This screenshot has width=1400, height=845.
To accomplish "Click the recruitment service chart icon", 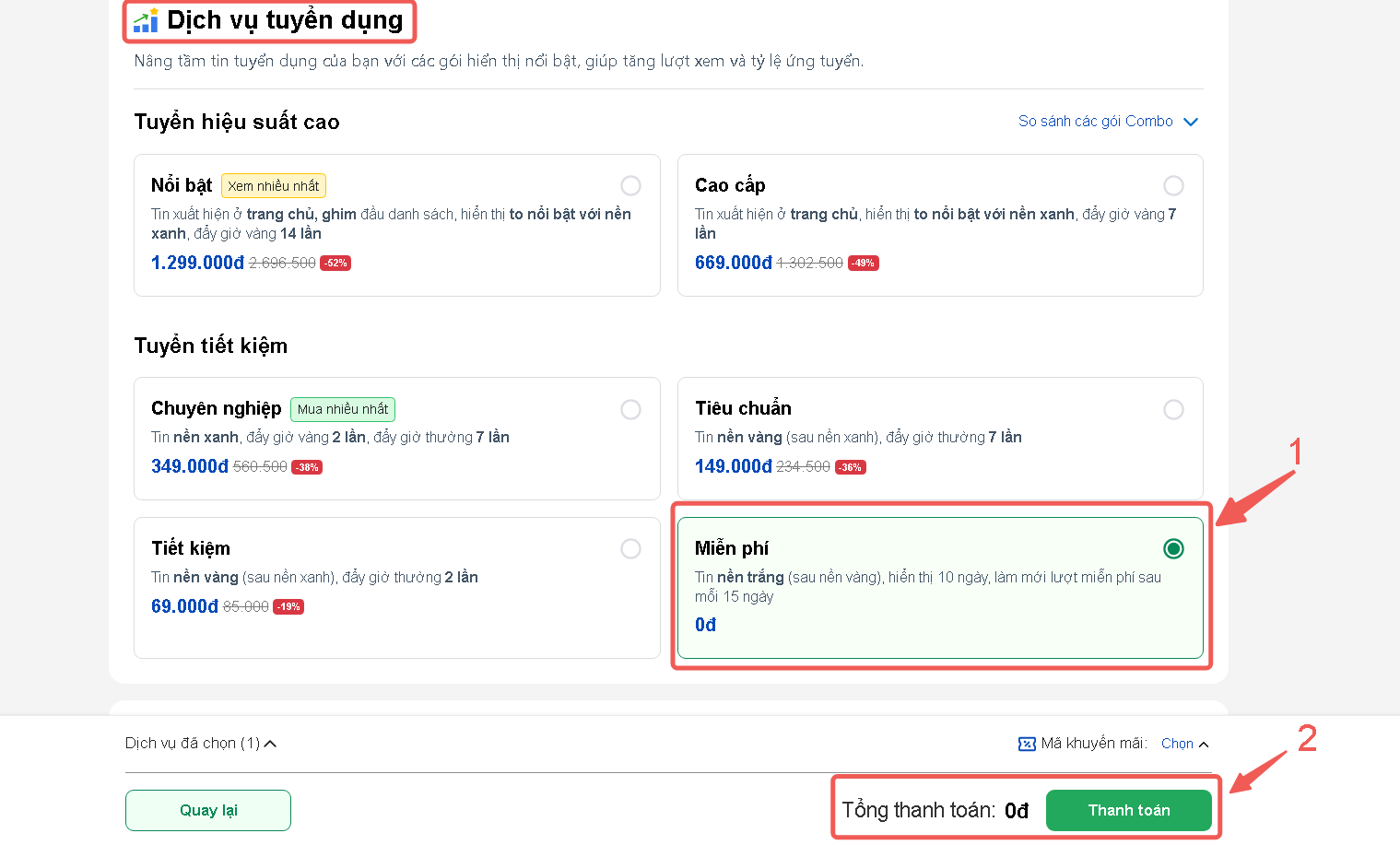I will [146, 20].
